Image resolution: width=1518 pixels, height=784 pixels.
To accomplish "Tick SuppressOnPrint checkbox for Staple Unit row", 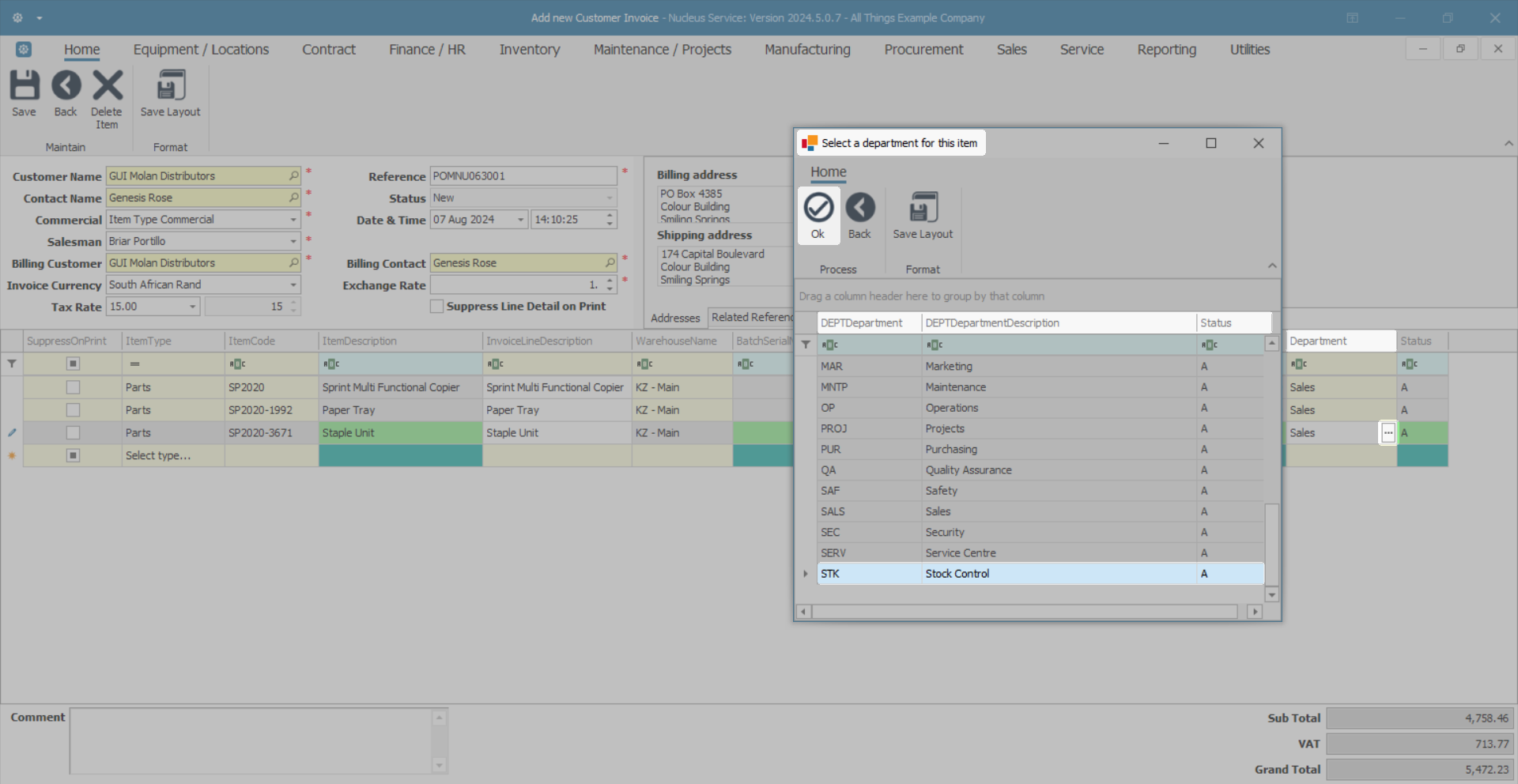I will pyautogui.click(x=73, y=433).
